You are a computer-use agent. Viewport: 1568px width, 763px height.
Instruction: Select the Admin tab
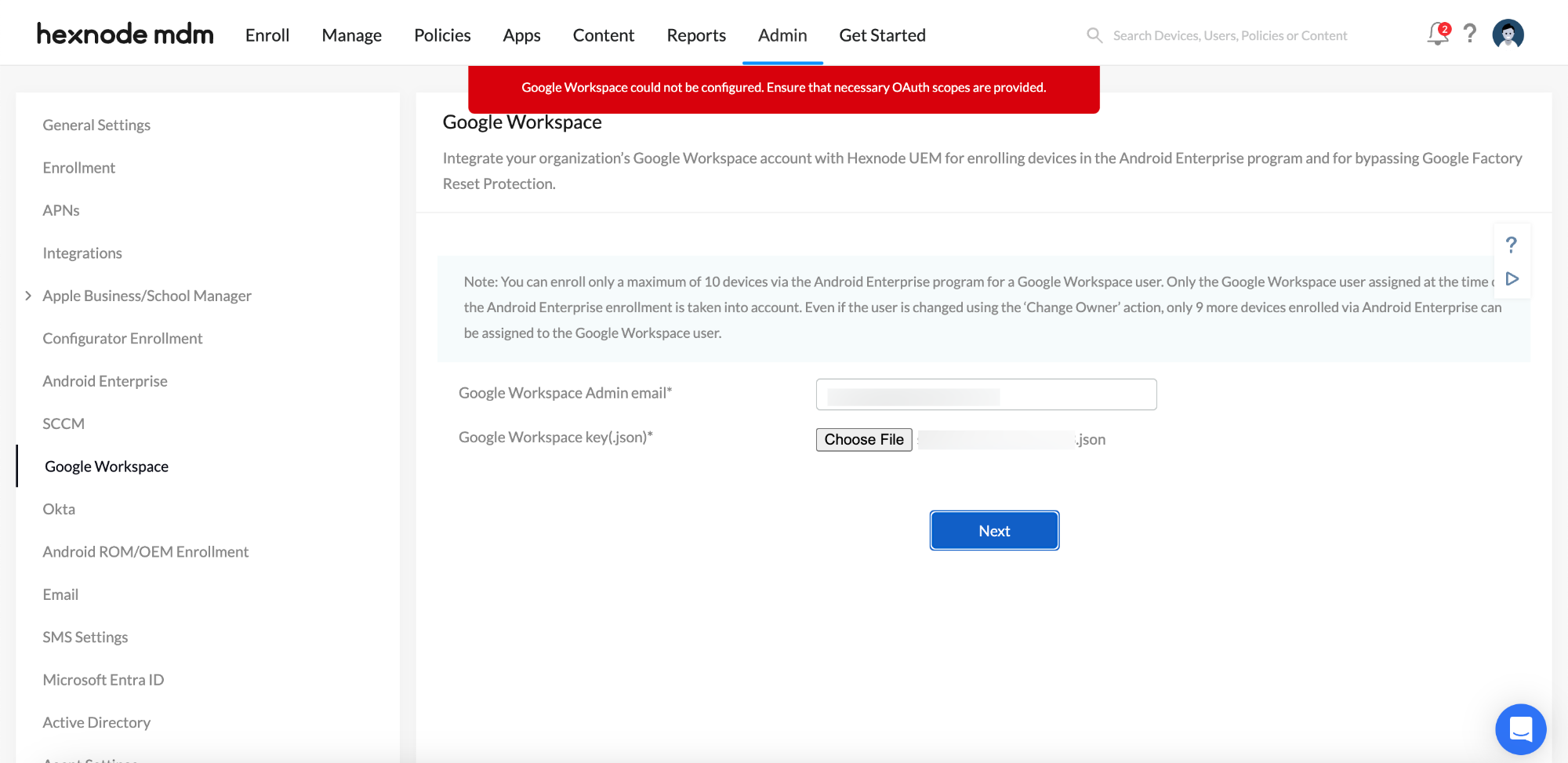[782, 35]
